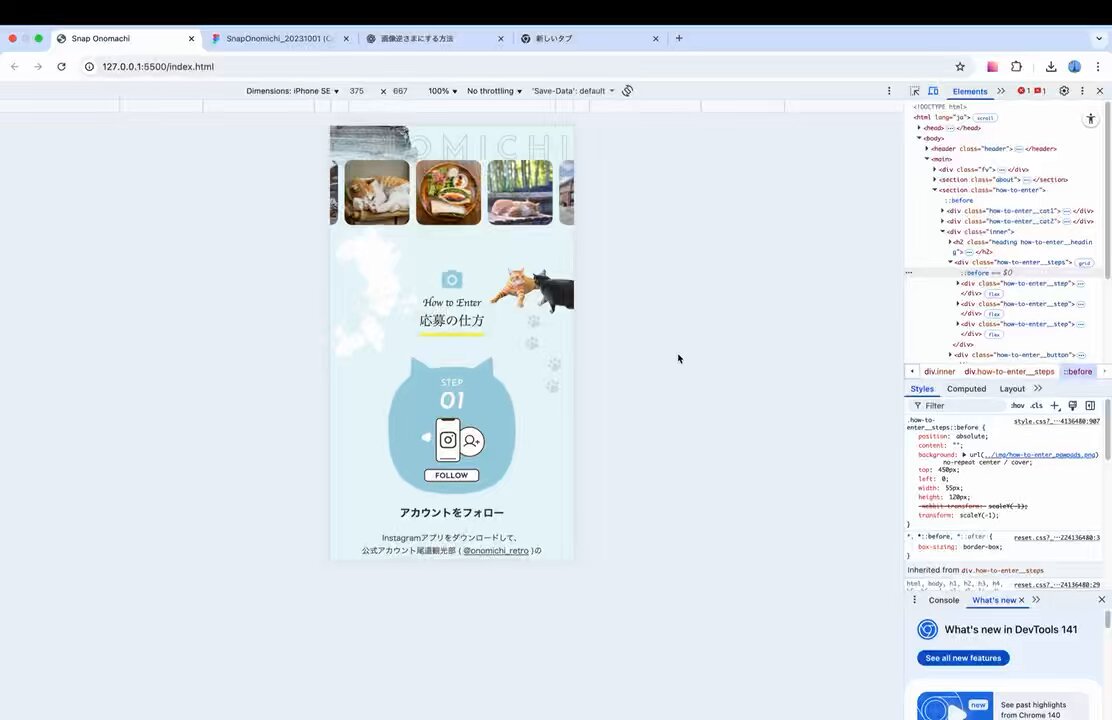The image size is (1112, 720).
Task: Click the @onomichi_retro link on the page
Action: [x=496, y=550]
